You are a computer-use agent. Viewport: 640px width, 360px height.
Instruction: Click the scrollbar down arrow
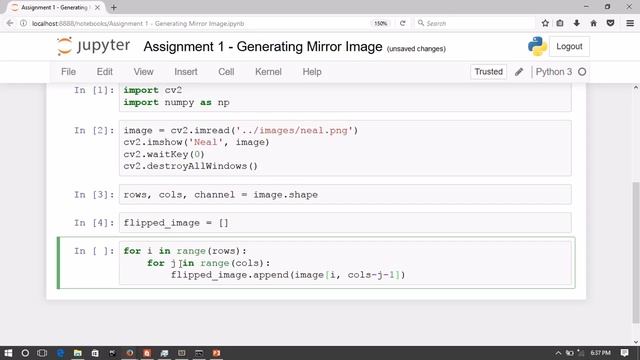pos(636,342)
